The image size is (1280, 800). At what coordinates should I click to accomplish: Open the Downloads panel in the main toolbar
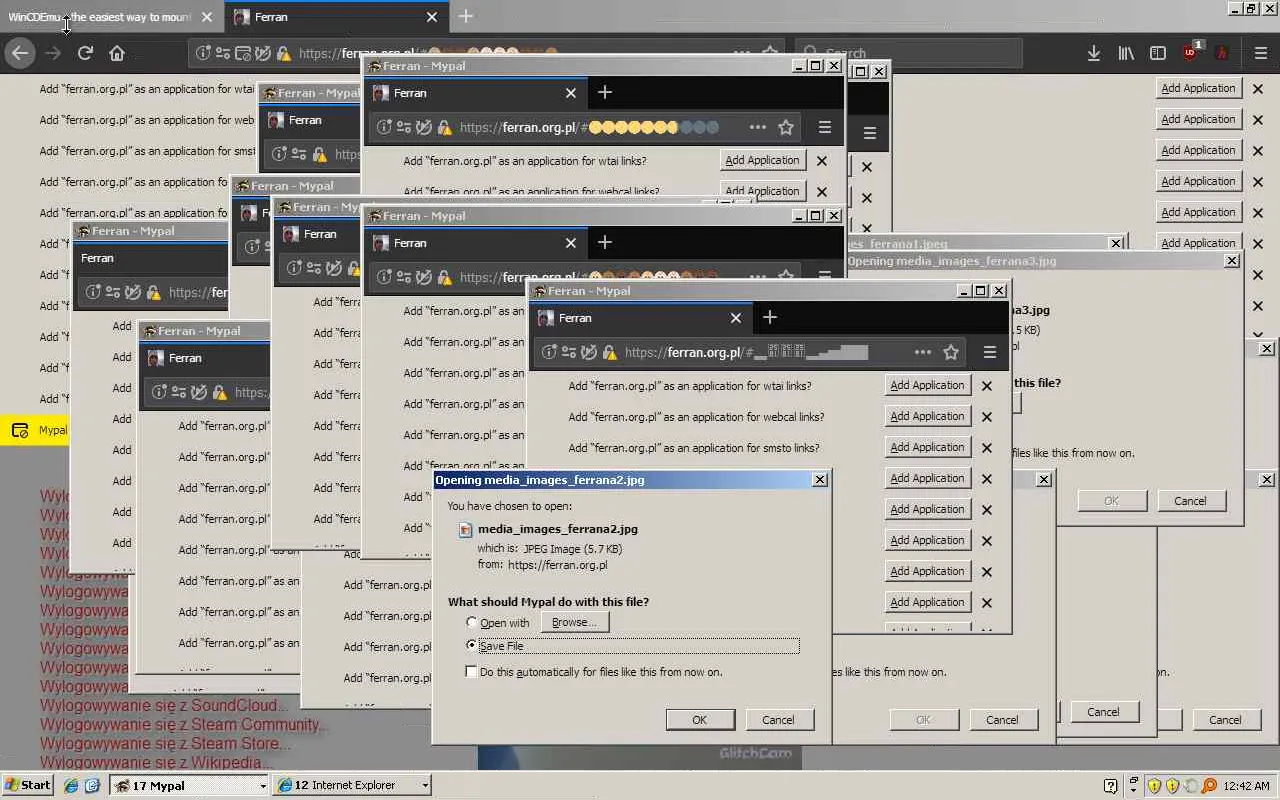pos(1094,53)
